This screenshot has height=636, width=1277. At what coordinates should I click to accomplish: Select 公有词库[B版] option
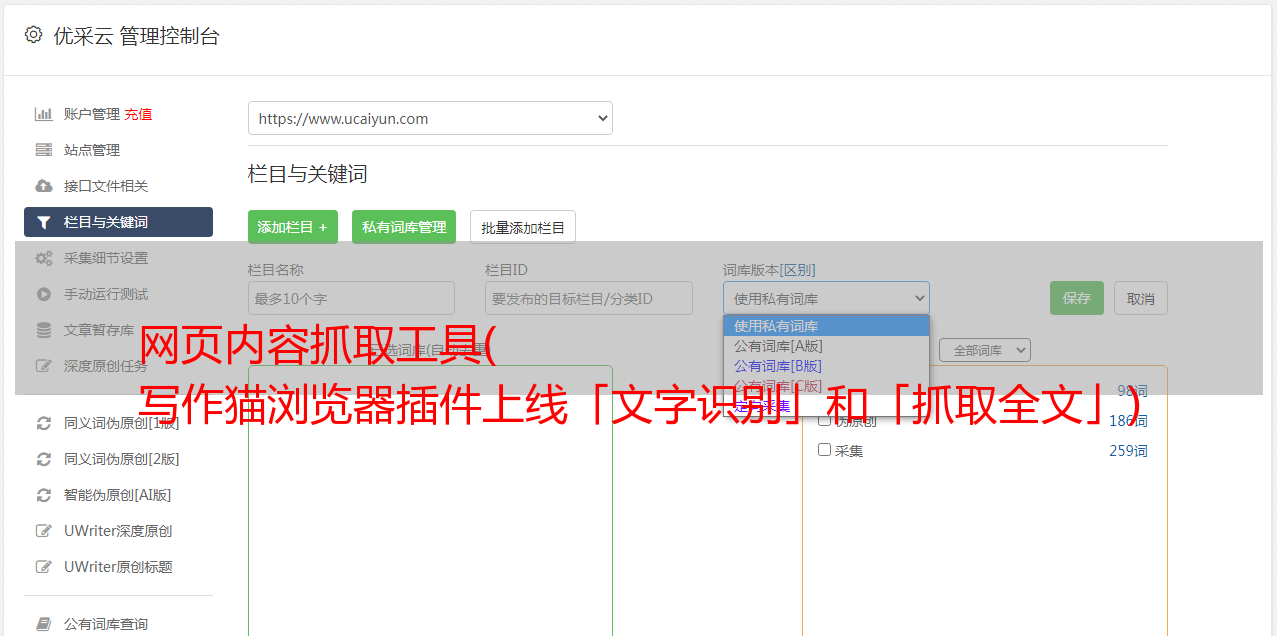[826, 366]
